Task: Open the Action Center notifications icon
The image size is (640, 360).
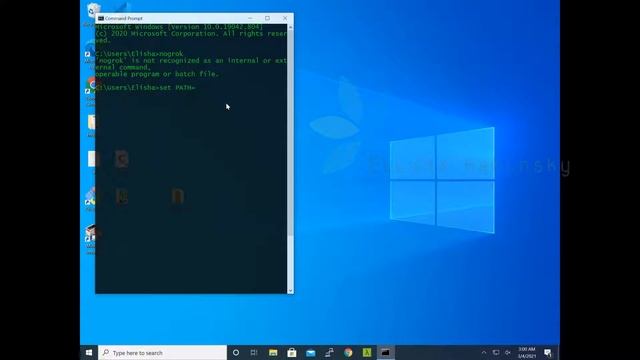Action: [x=548, y=353]
